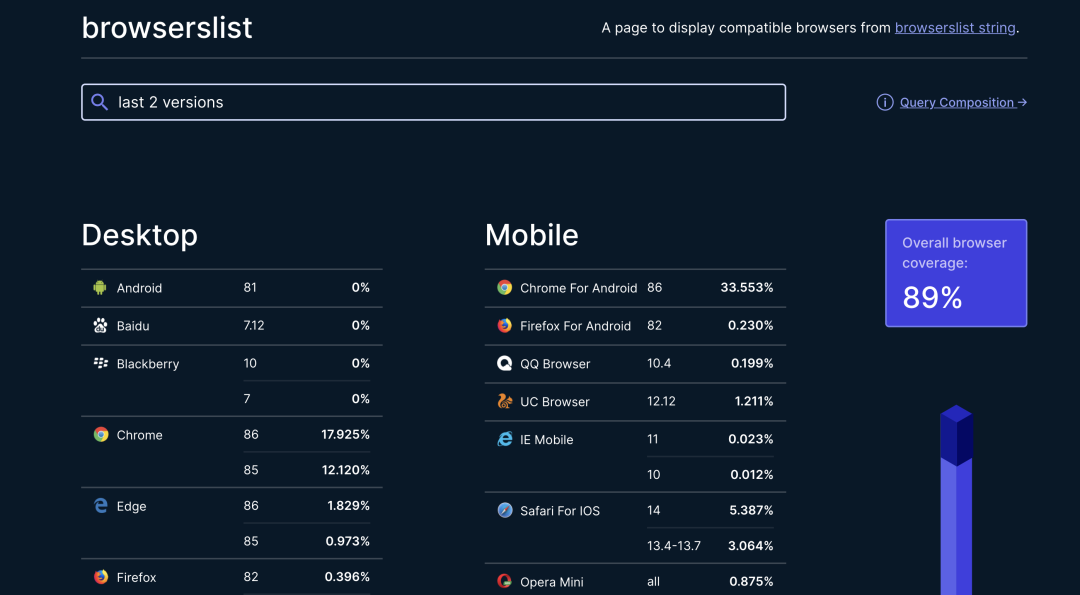The image size is (1080, 595).
Task: Click the Query Composition info icon
Action: pyautogui.click(x=885, y=102)
